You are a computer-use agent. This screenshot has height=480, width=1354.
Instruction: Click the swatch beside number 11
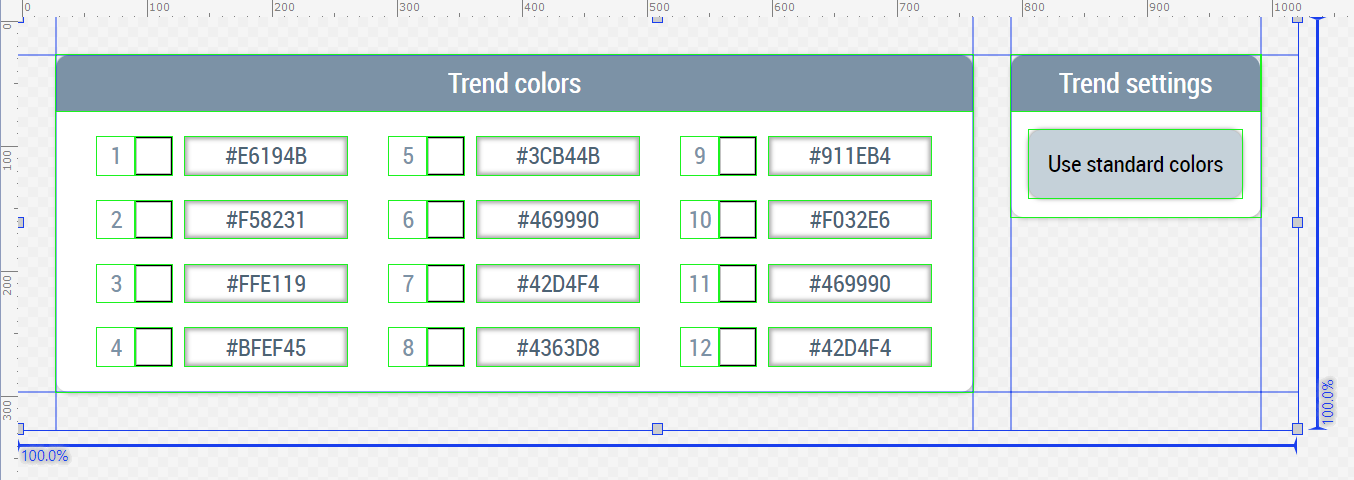pyautogui.click(x=738, y=284)
